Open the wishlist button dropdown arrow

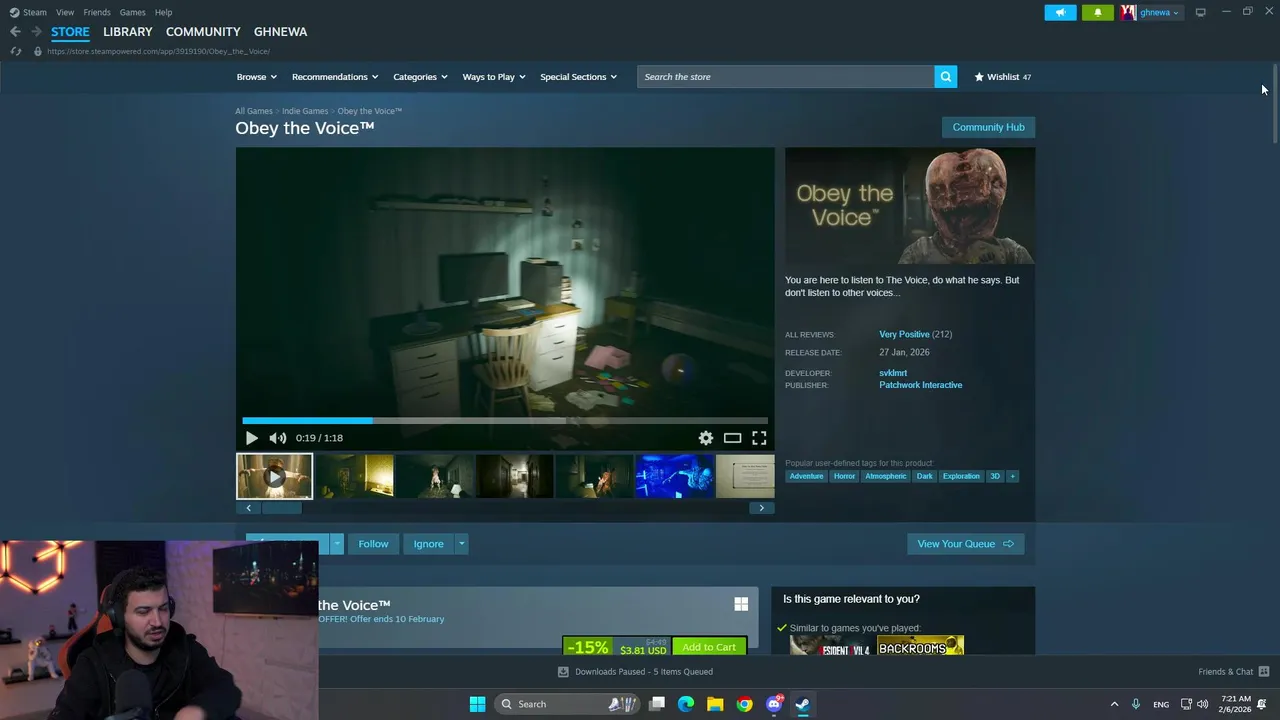(337, 544)
